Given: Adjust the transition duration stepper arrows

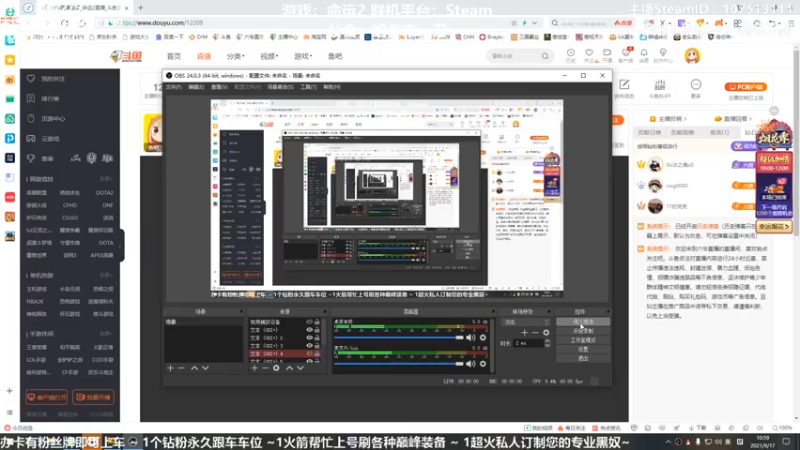Looking at the screenshot, I should [x=547, y=343].
